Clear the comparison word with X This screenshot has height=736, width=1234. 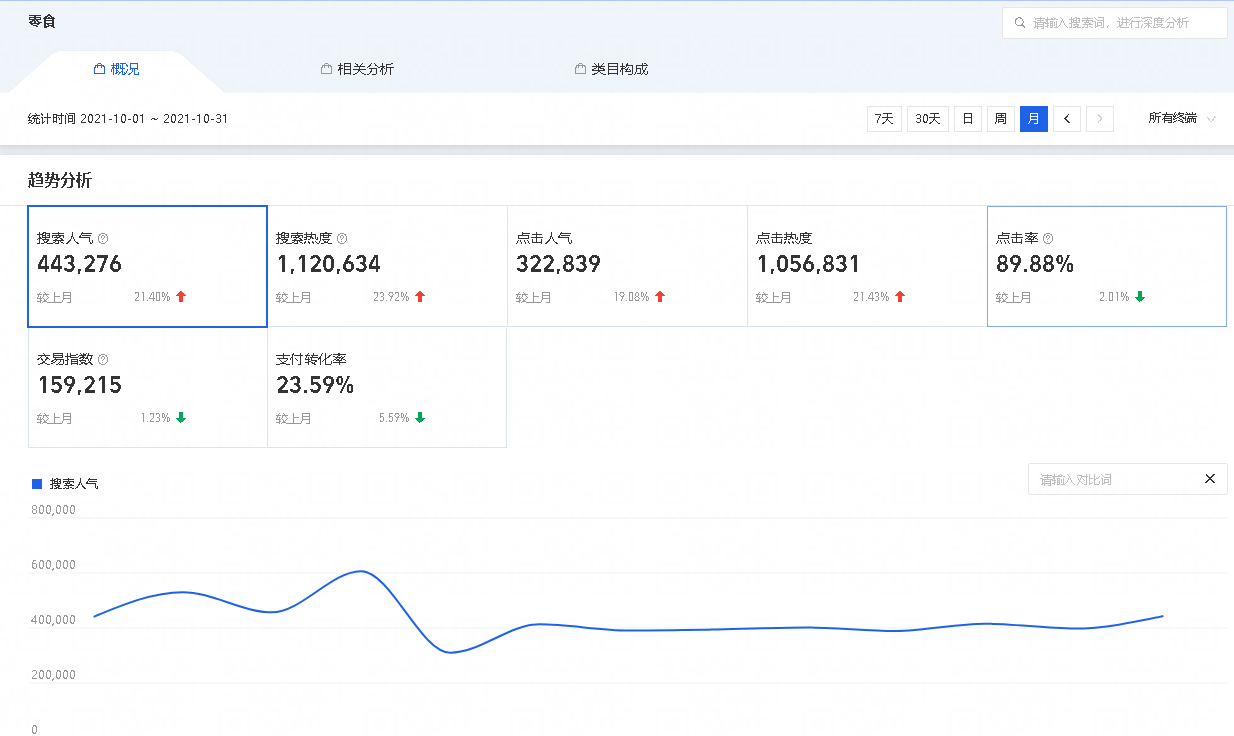[1210, 479]
